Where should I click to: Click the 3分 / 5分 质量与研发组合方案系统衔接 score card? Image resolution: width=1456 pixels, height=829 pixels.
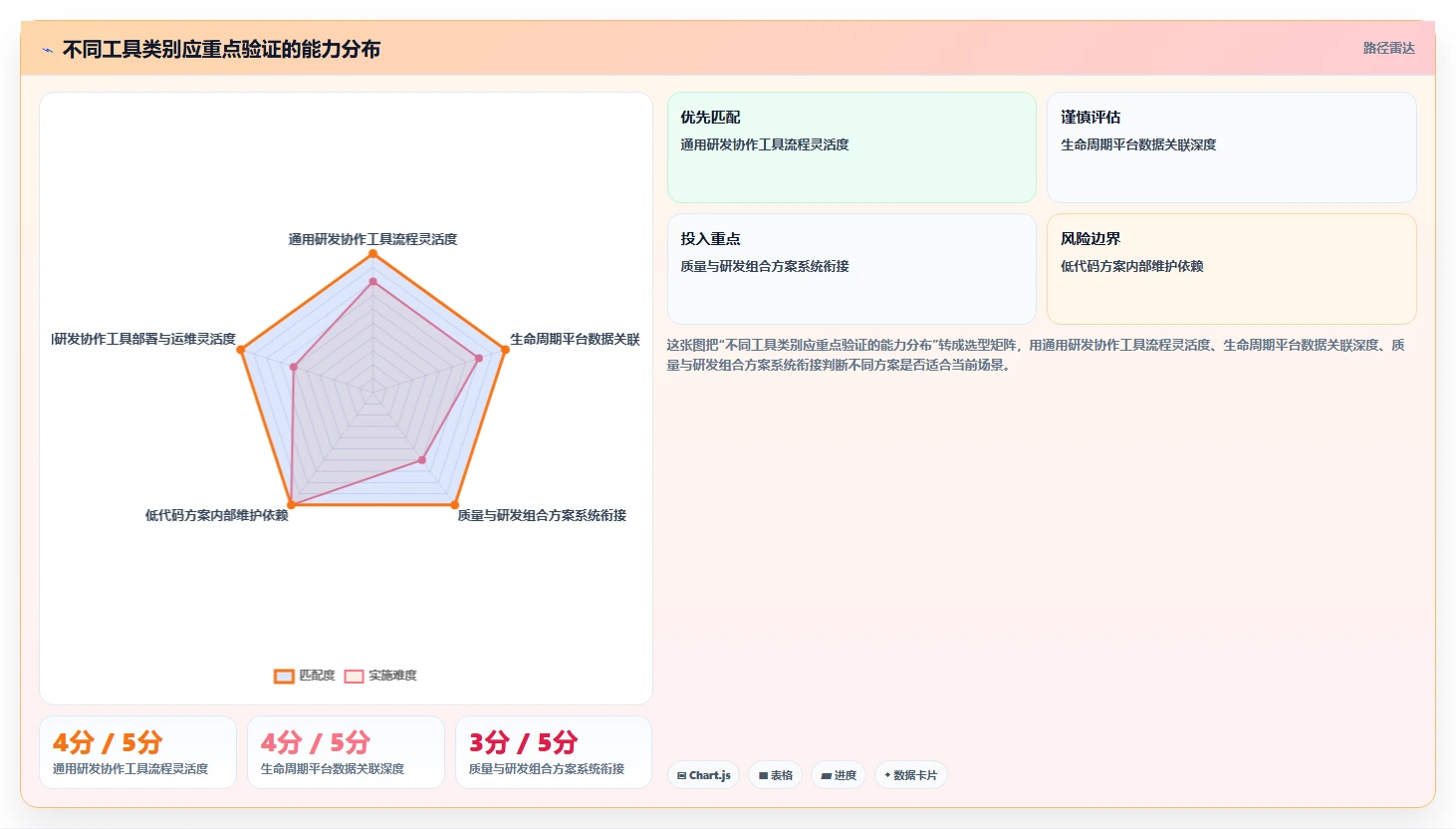(554, 752)
